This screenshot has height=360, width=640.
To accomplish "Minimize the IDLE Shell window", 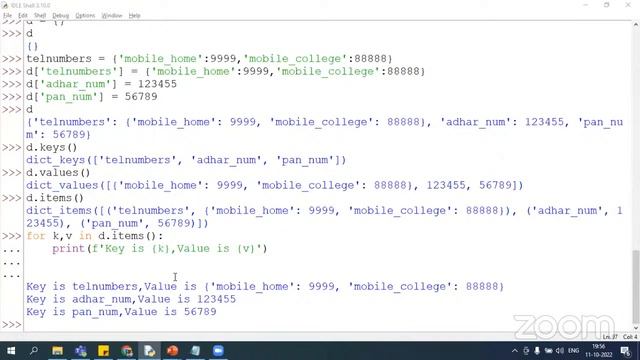I will [586, 5].
